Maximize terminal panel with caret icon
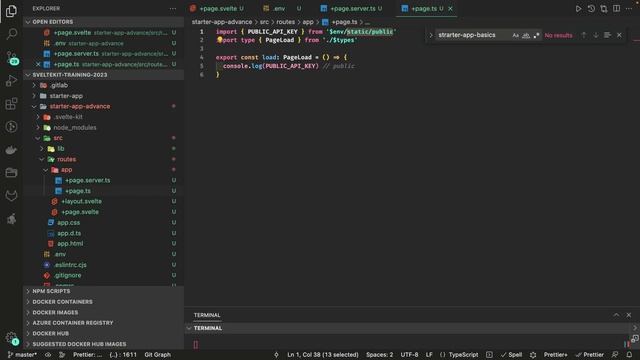Image resolution: width=640 pixels, height=360 pixels. point(616,315)
